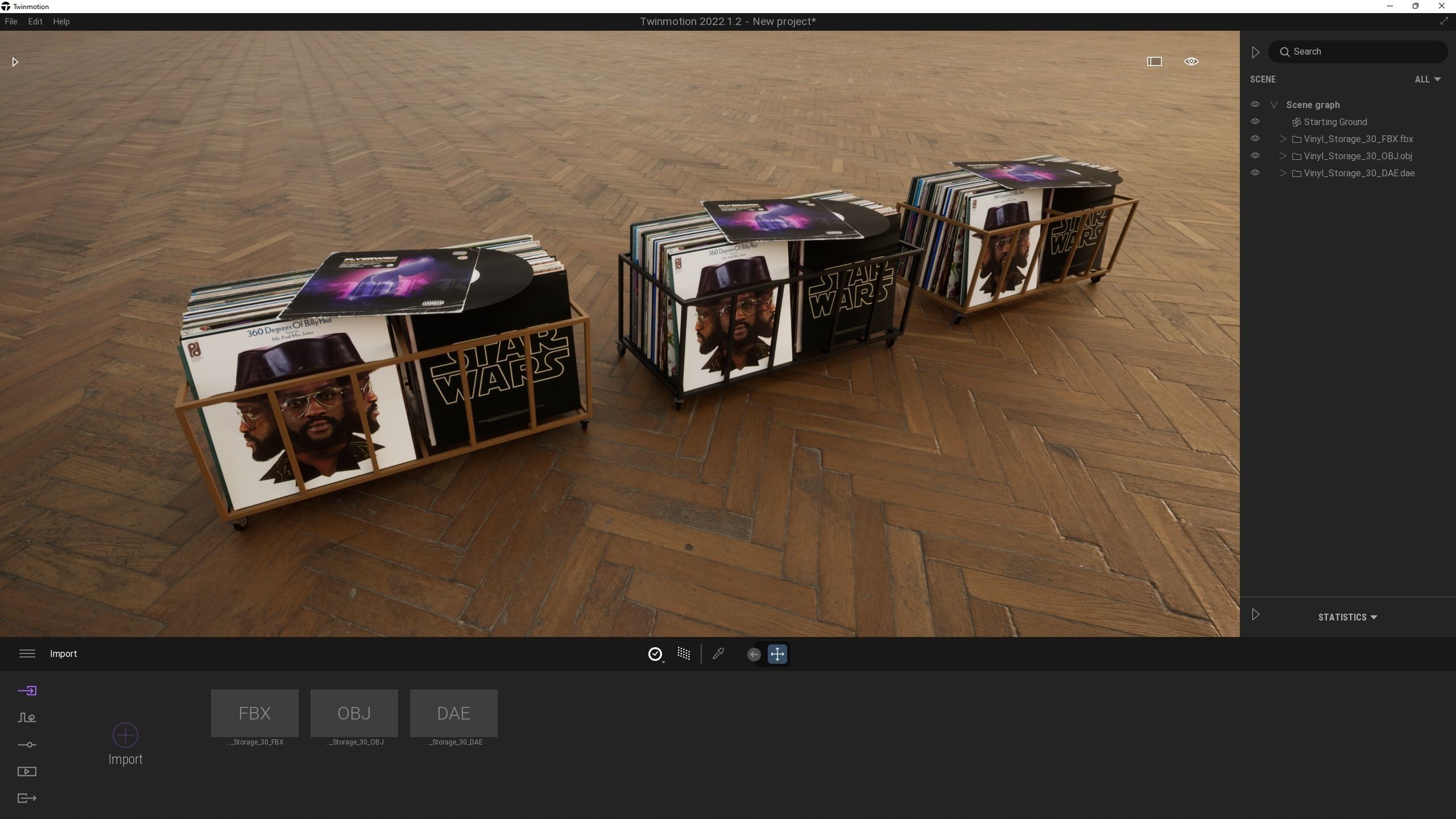Toggle visibility of Starting Ground
Image resolution: width=1456 pixels, height=819 pixels.
pyautogui.click(x=1255, y=122)
